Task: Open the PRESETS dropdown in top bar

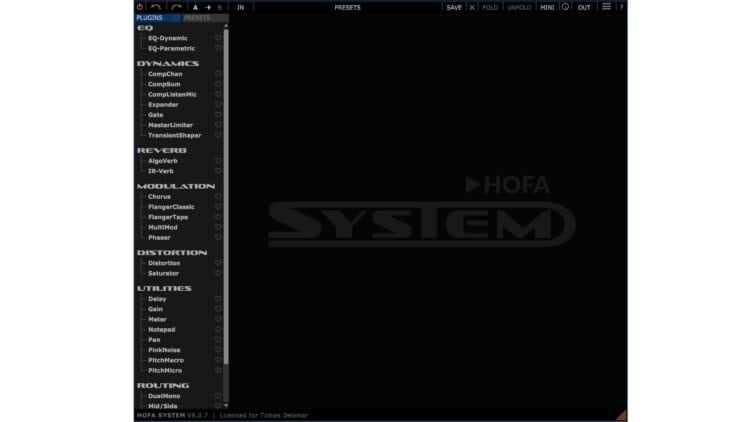Action: pos(347,8)
